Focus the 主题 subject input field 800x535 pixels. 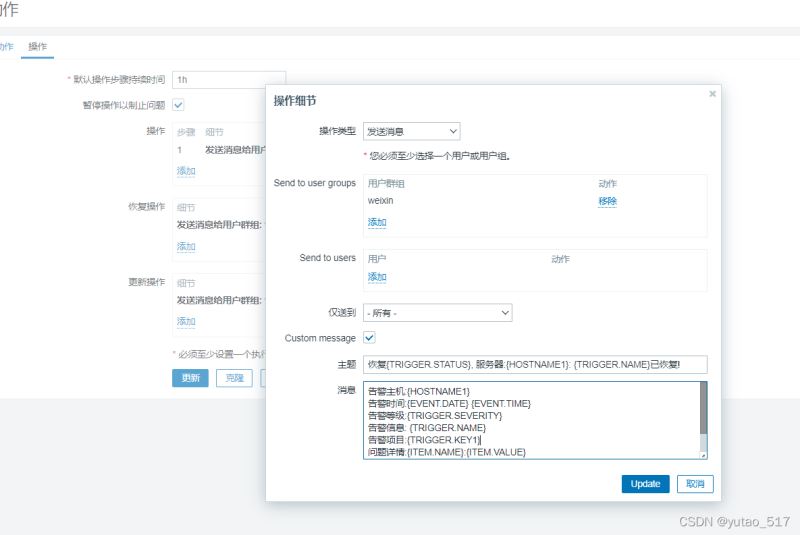(x=535, y=365)
